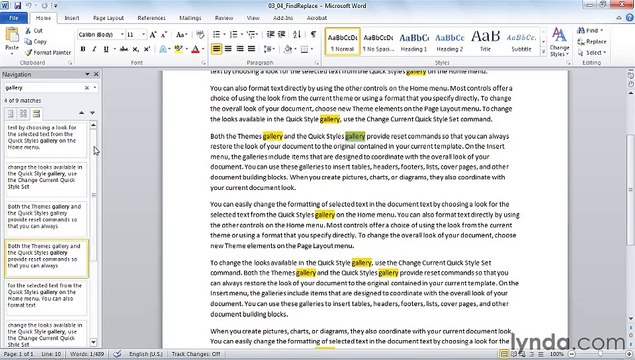Switch to the Insert tab
Screen dimensions: 635x360
click(x=72, y=18)
